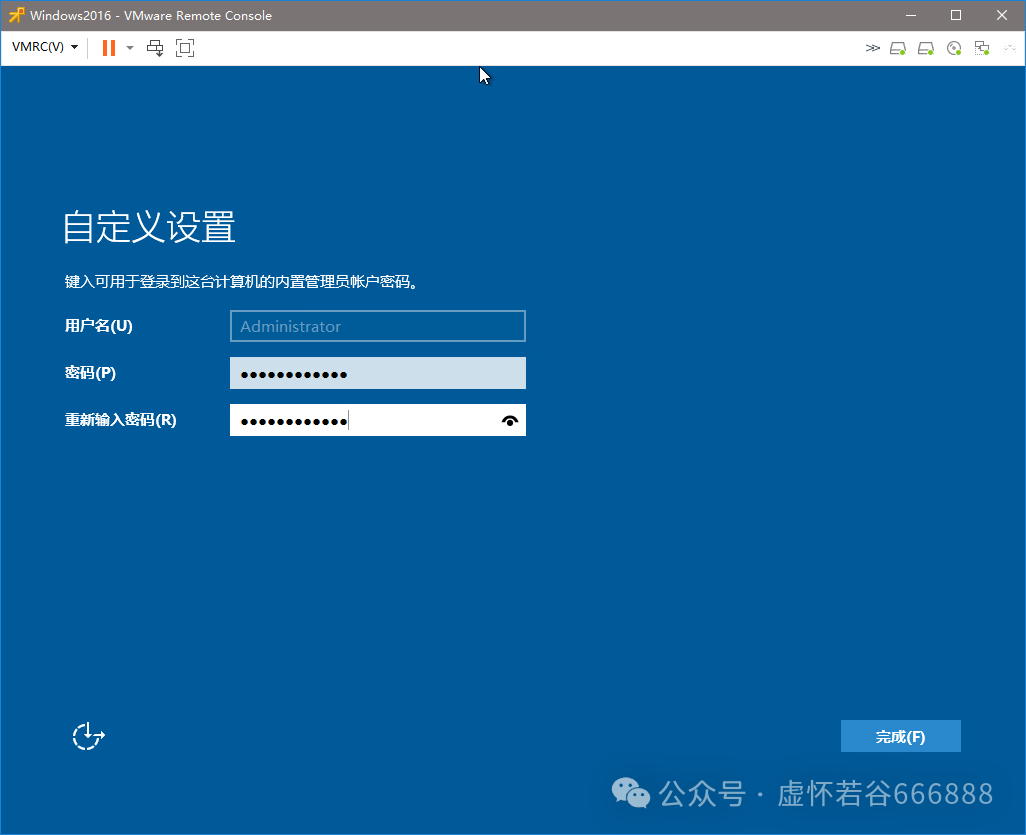Pause the virtual machine with the orange button
Viewport: 1026px width, 835px height.
coord(109,48)
